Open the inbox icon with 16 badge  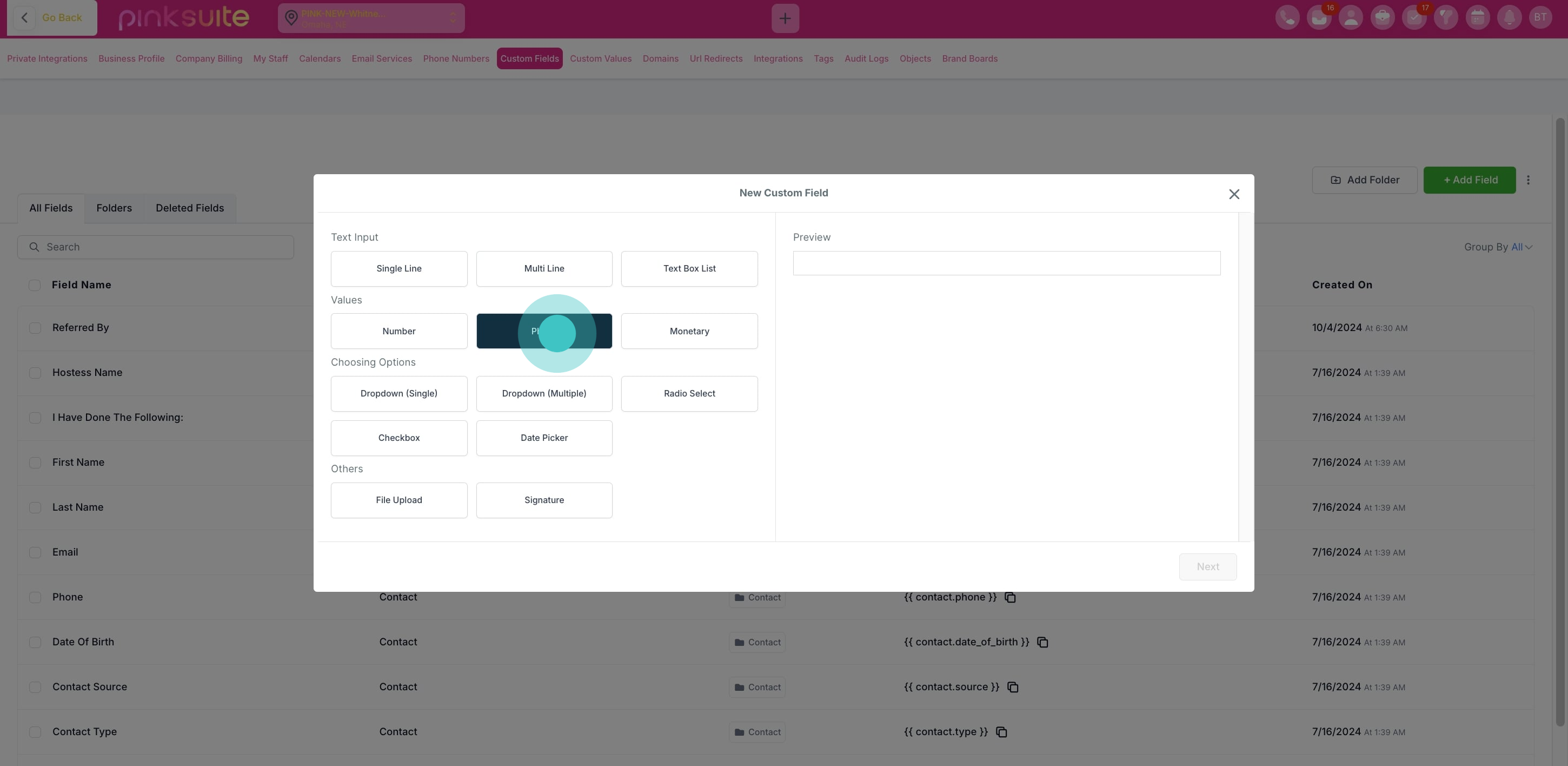tap(1318, 18)
